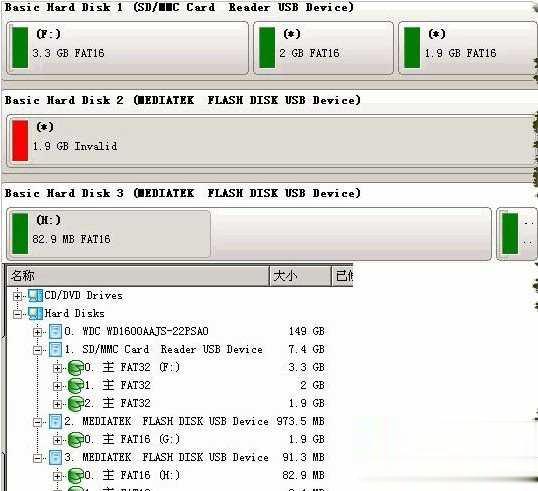Click the Hard Disks computer icon

click(x=35, y=313)
